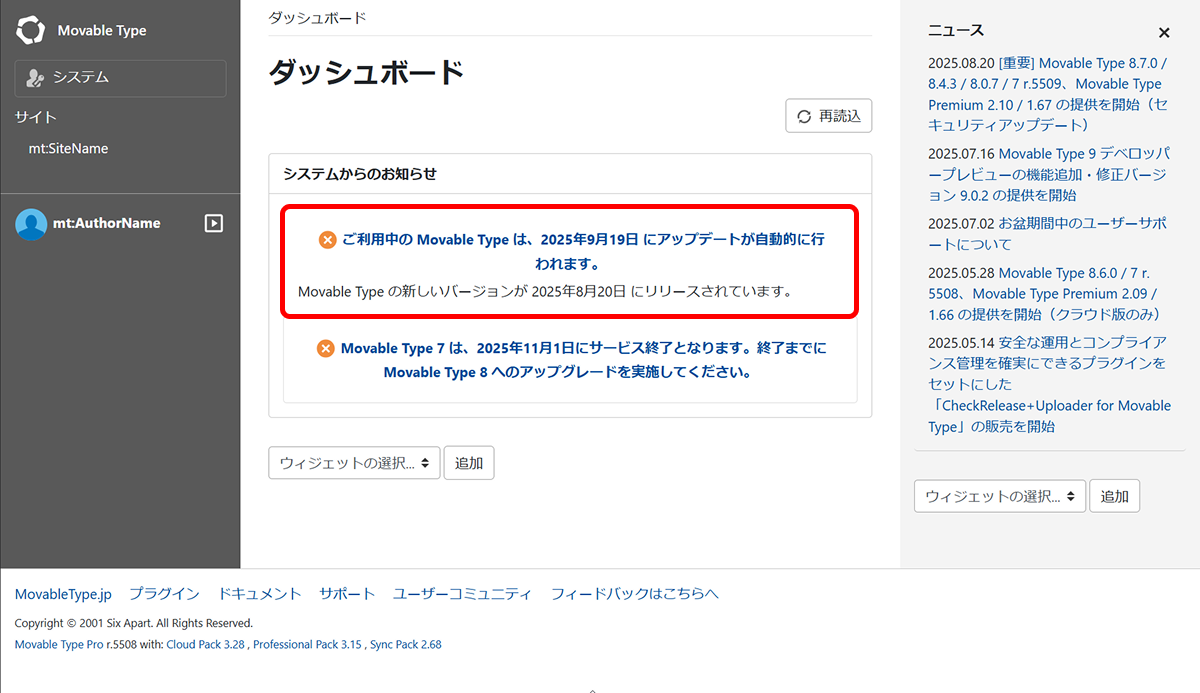Viewport: 1200px width, 693px height.
Task: Open the Movable Type 8.6.0 release news link
Action: [x=1044, y=293]
